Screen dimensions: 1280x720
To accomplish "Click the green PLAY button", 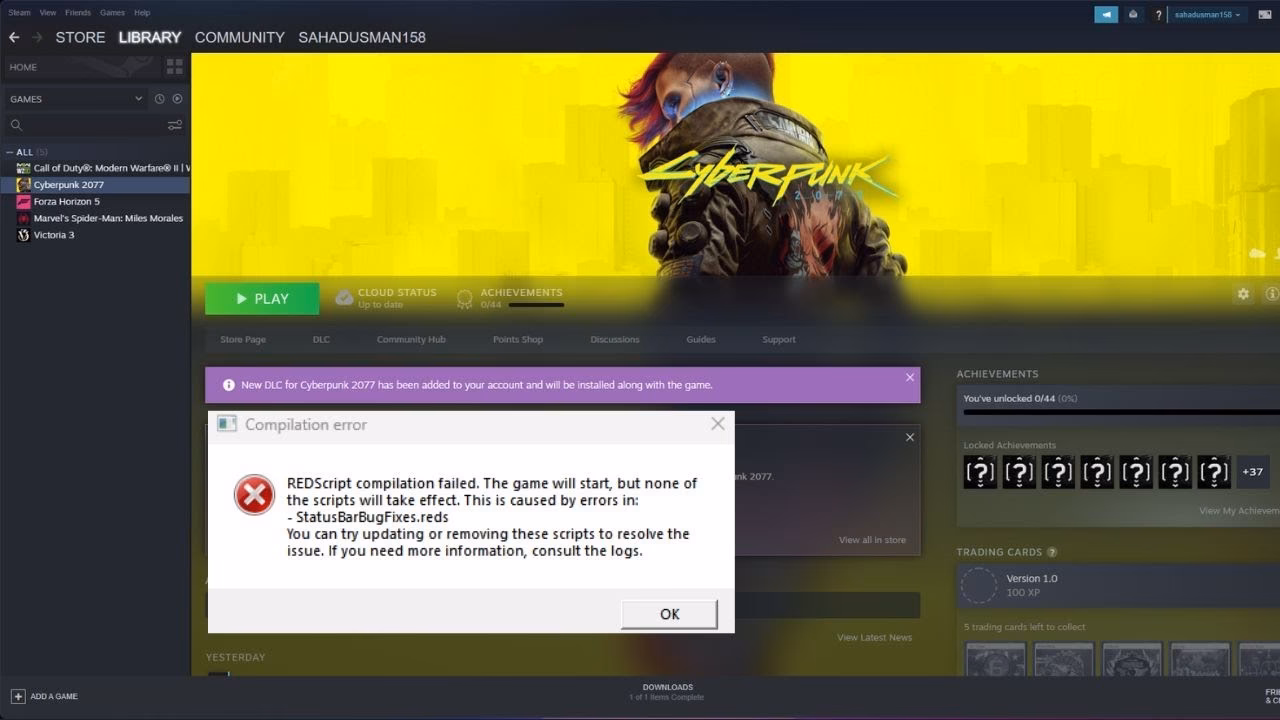I will click(x=262, y=299).
